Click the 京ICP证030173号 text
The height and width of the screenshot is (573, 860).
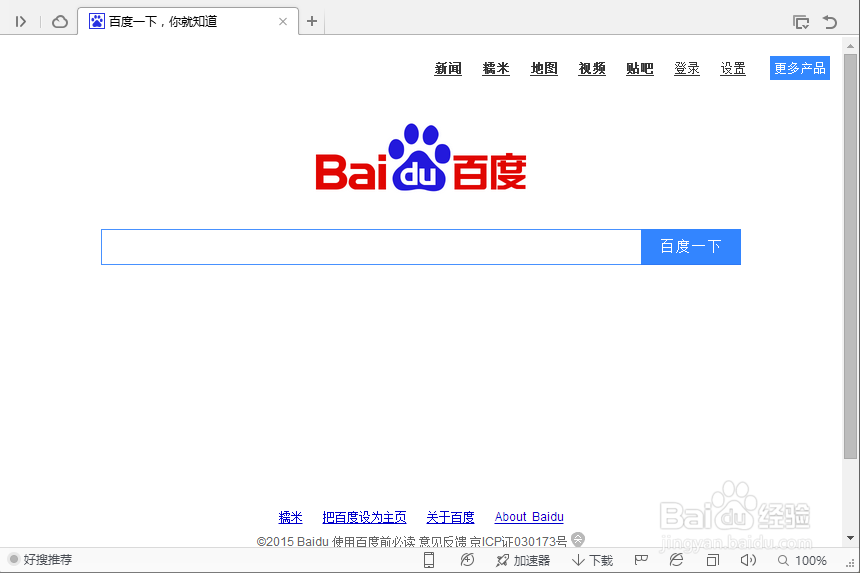coord(518,542)
